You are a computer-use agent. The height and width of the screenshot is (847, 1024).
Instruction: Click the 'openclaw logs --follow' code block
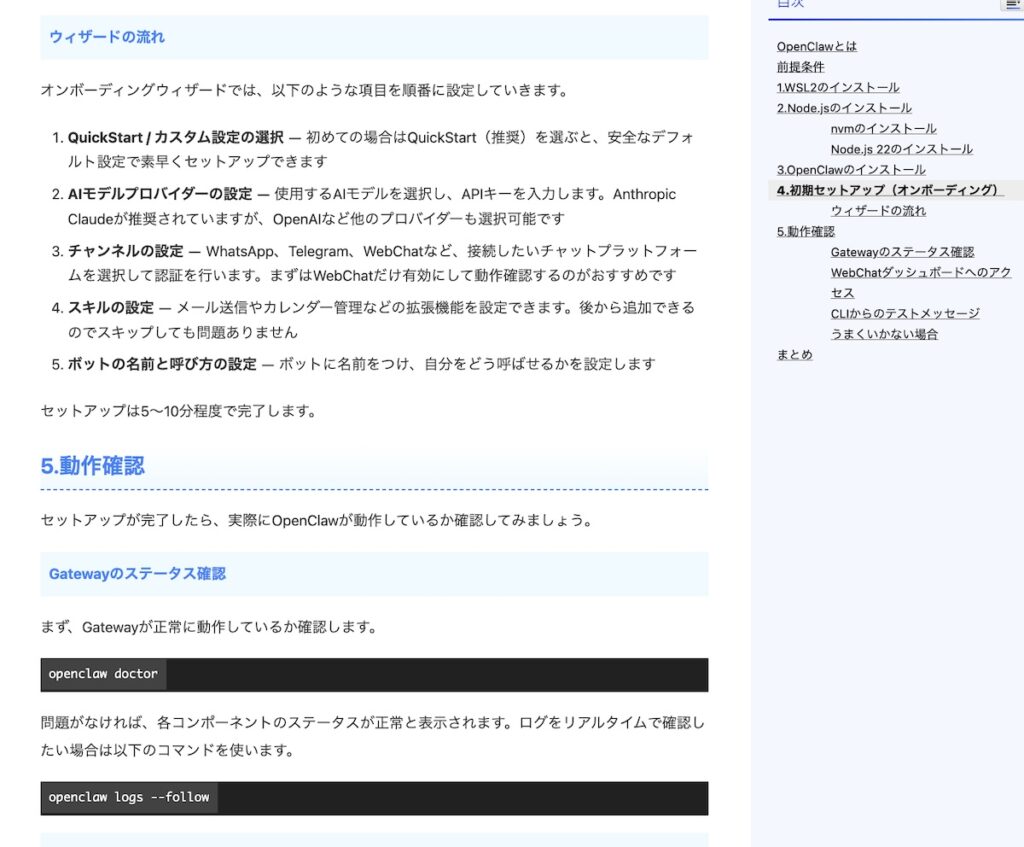click(x=129, y=798)
